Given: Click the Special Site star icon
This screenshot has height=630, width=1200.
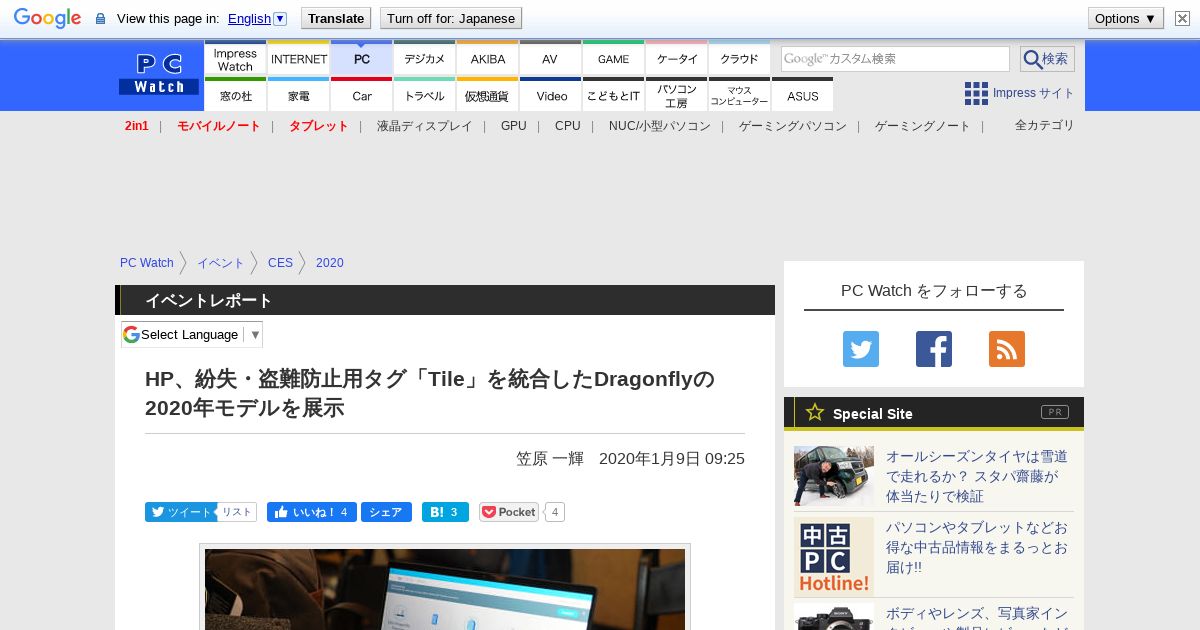Looking at the screenshot, I should 815,412.
